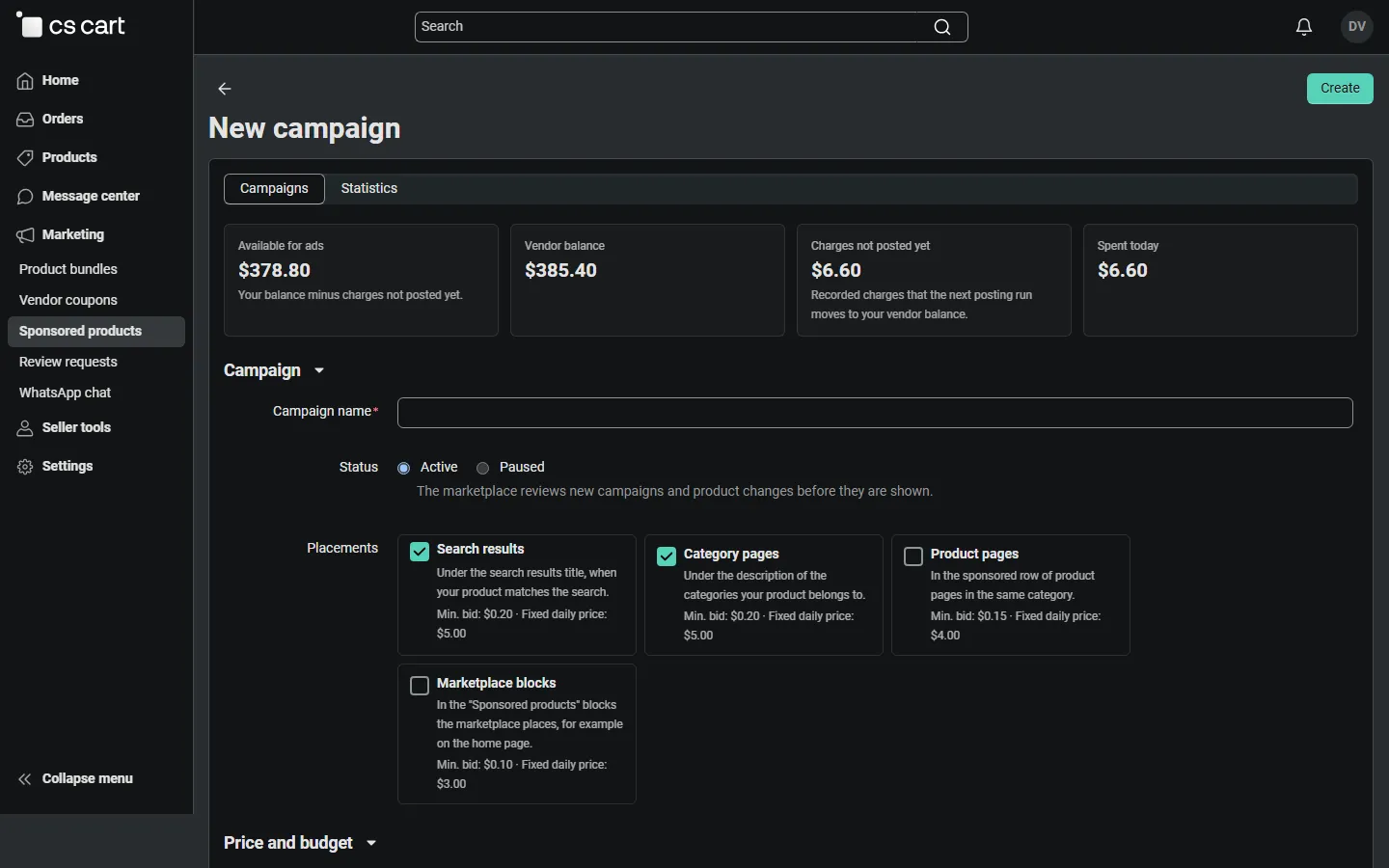Click the search magnifier icon
Image resolution: width=1389 pixels, height=868 pixels.
pos(942,27)
